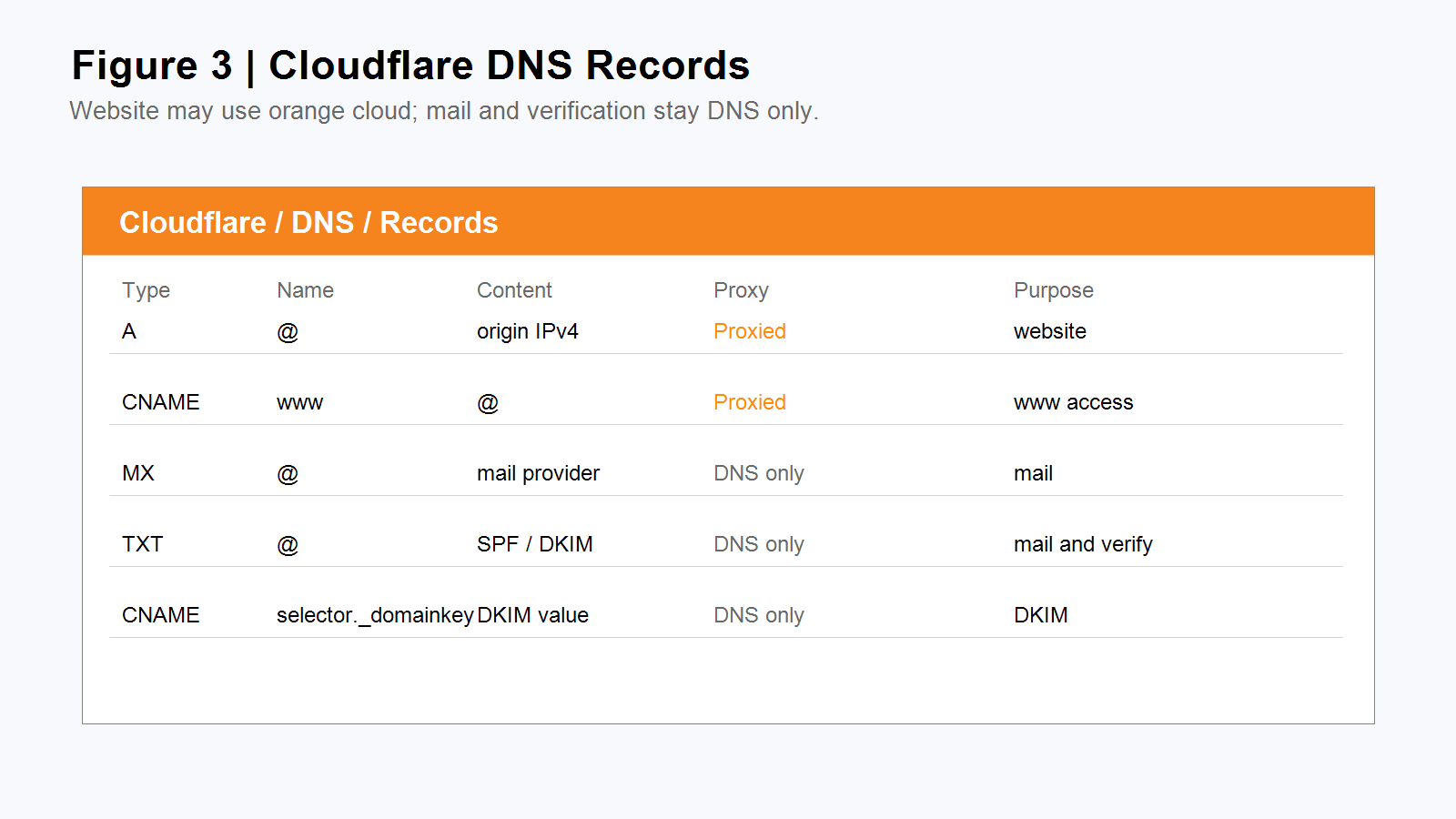The image size is (1456, 819).
Task: Click the '@' name in the MX row
Action: point(288,474)
